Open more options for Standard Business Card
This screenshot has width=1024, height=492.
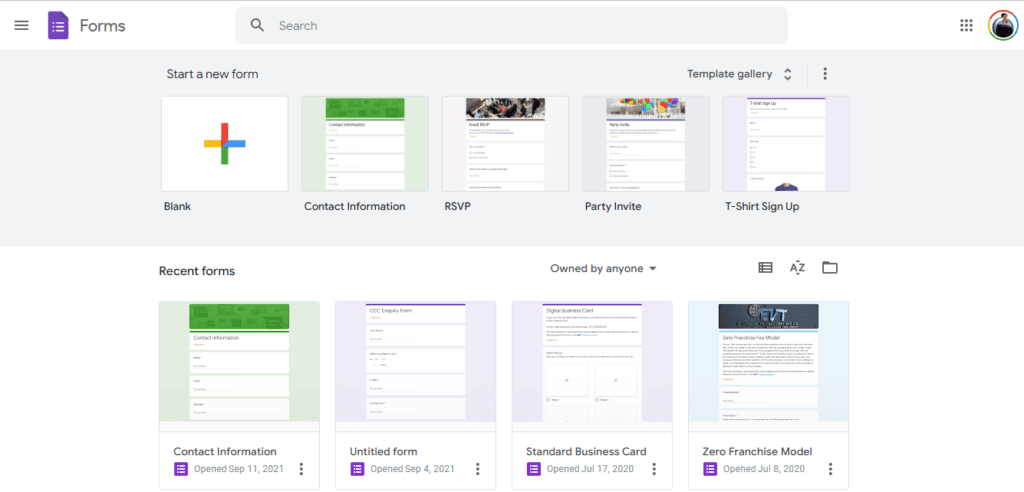point(654,469)
